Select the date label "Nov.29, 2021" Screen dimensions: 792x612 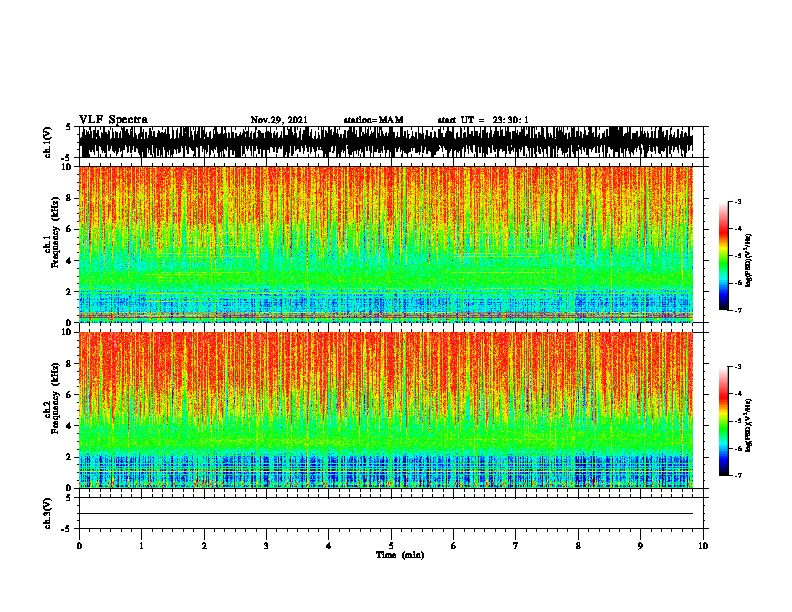tap(279, 120)
